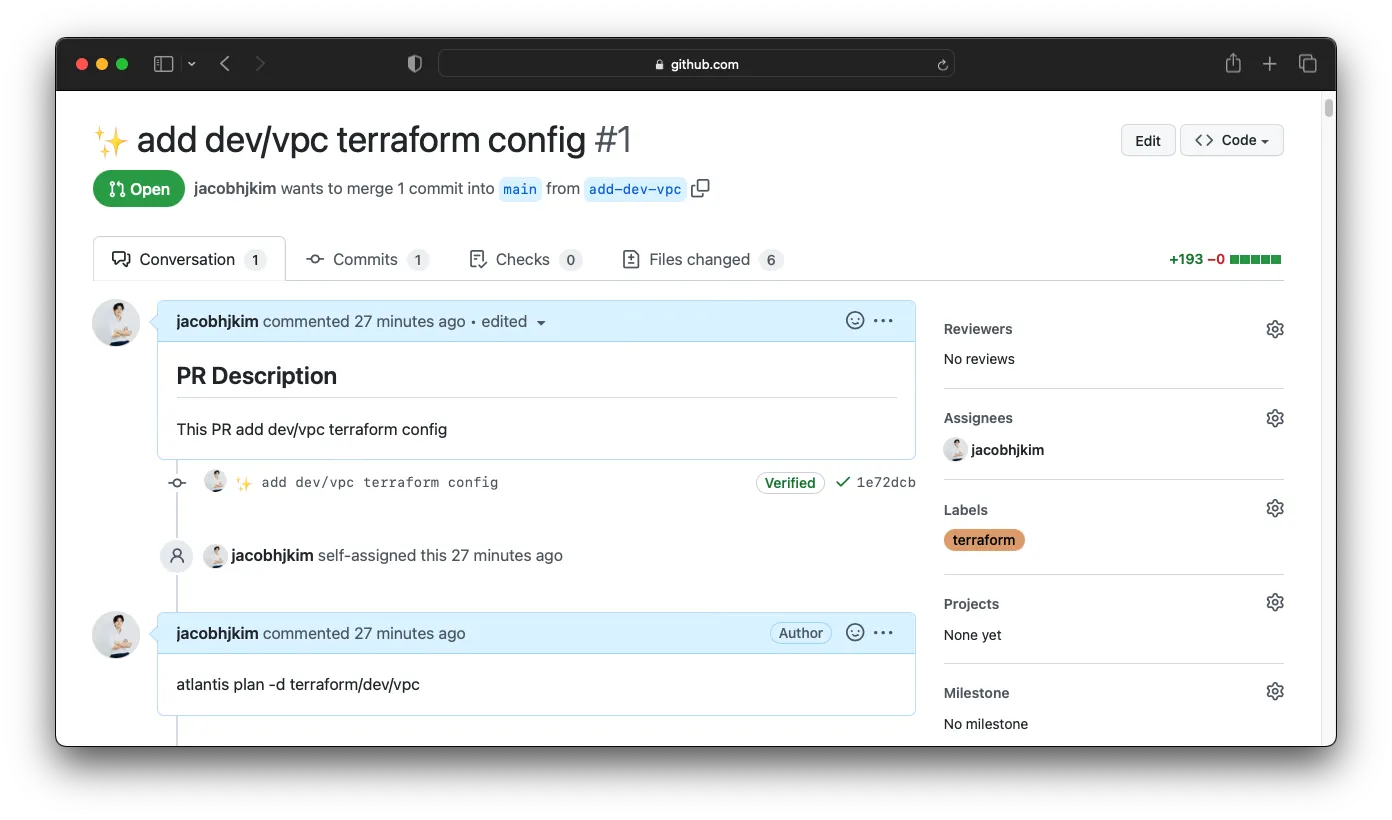Open the Projects gear settings

(1274, 602)
